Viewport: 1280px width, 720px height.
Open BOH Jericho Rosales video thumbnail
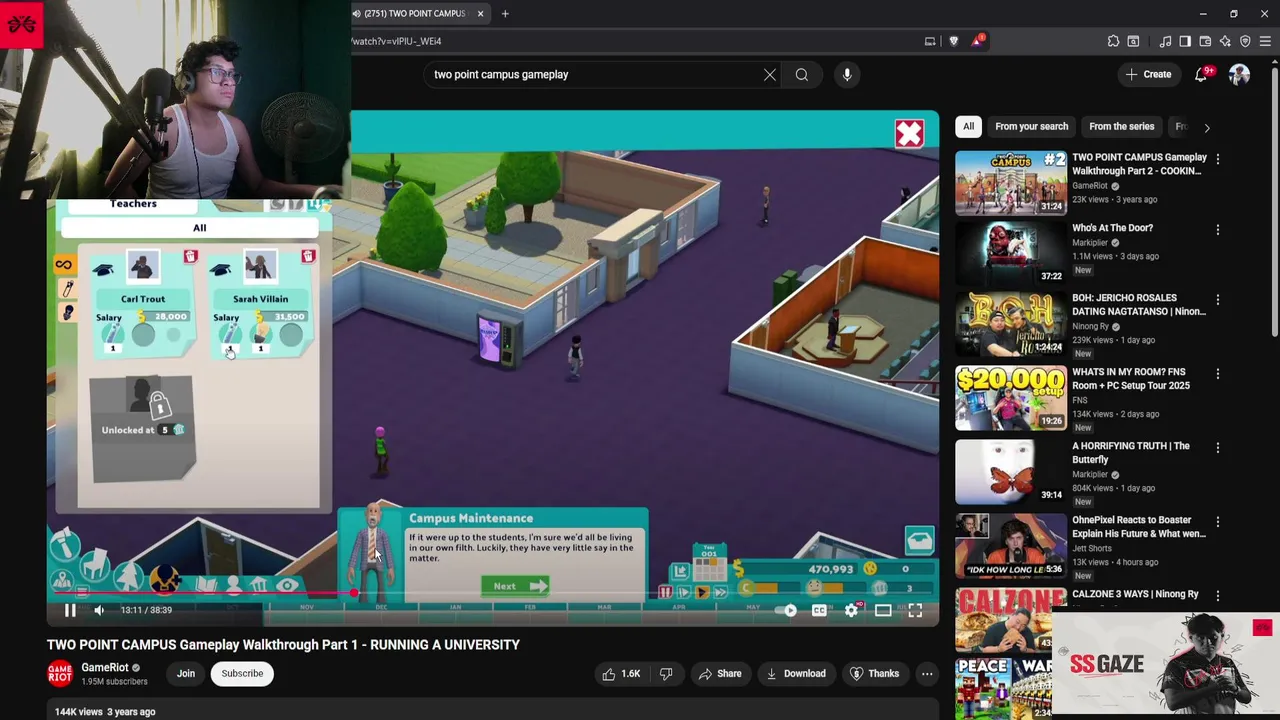(x=1011, y=324)
